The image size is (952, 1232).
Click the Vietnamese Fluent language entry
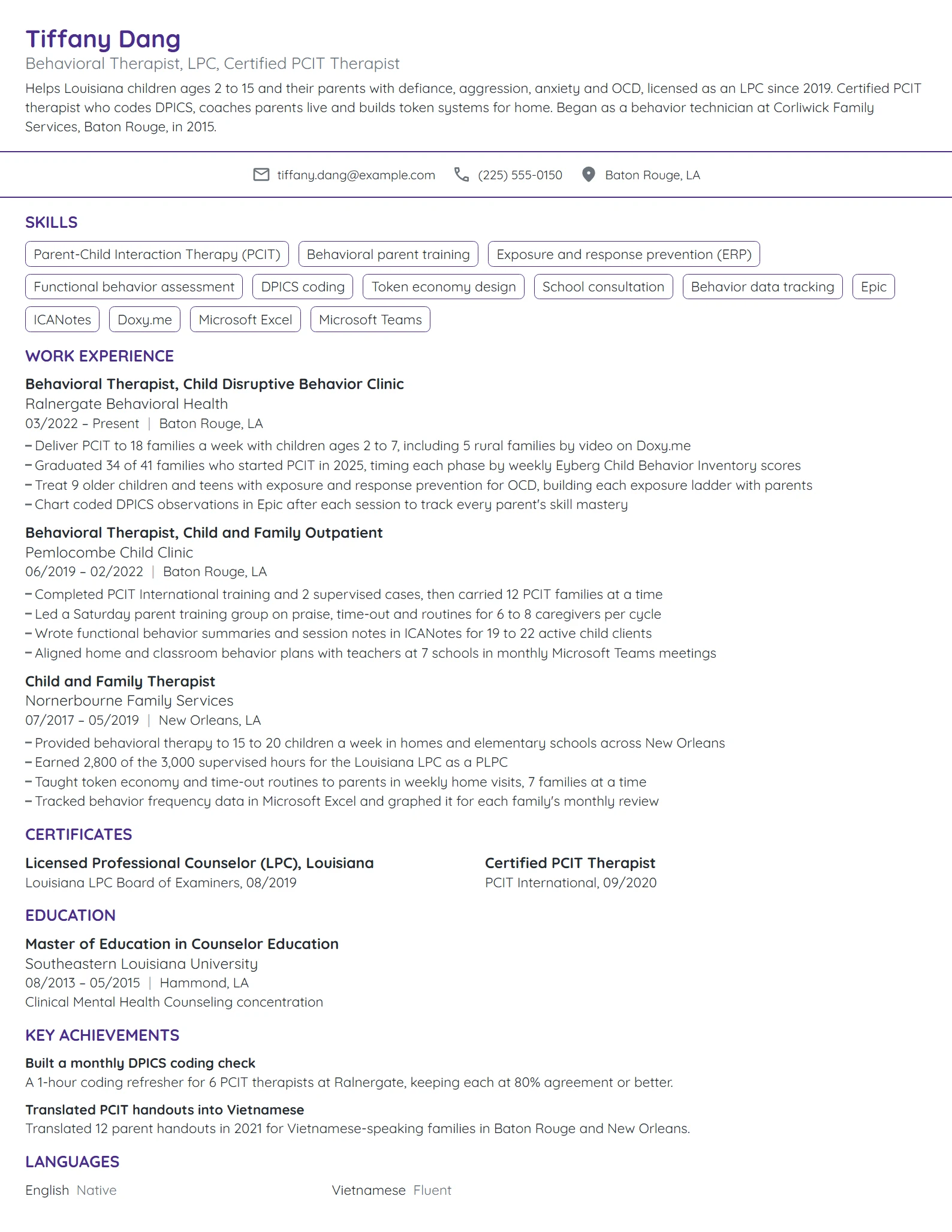pos(391,1191)
